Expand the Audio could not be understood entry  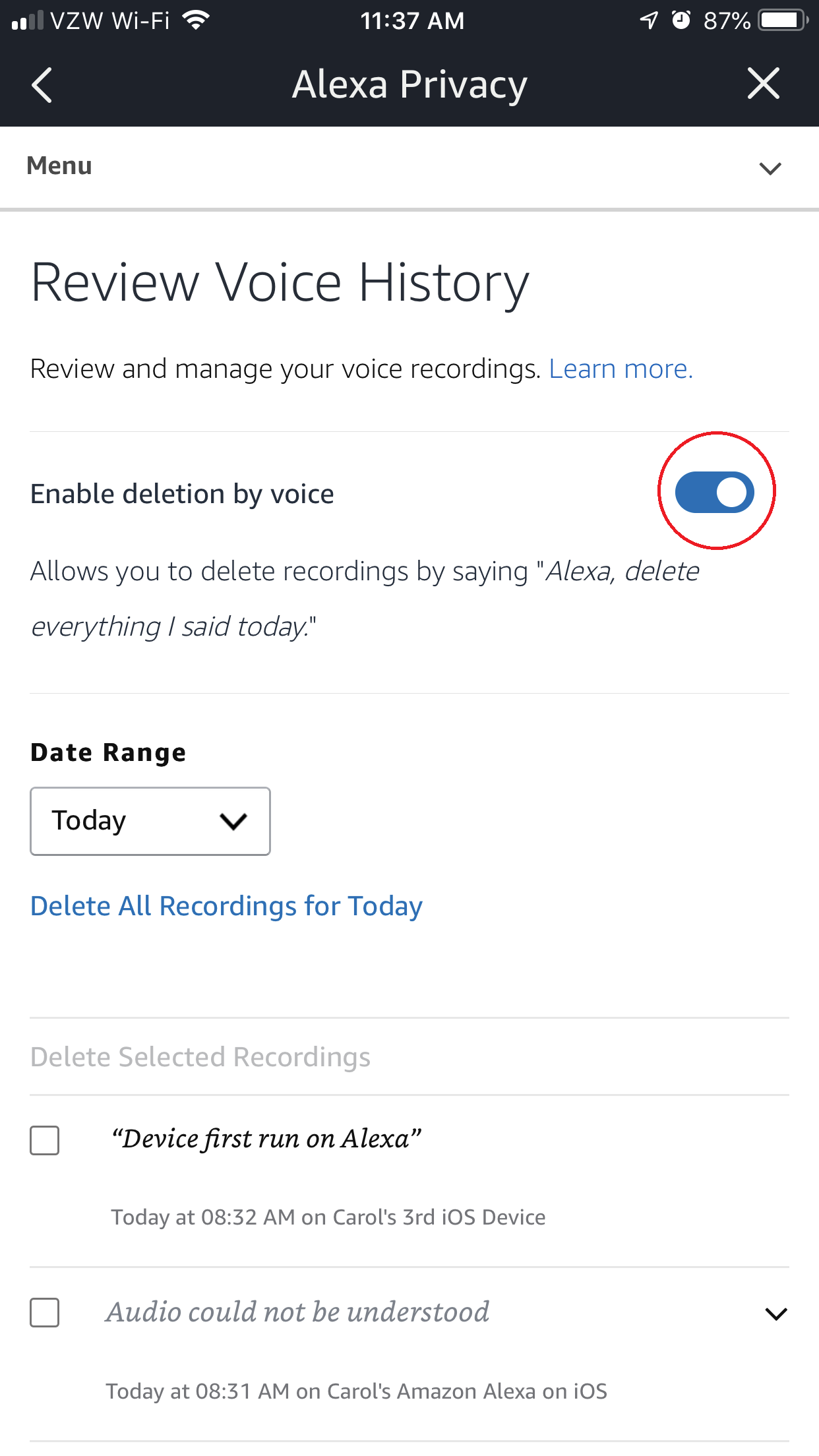pyautogui.click(x=776, y=1314)
